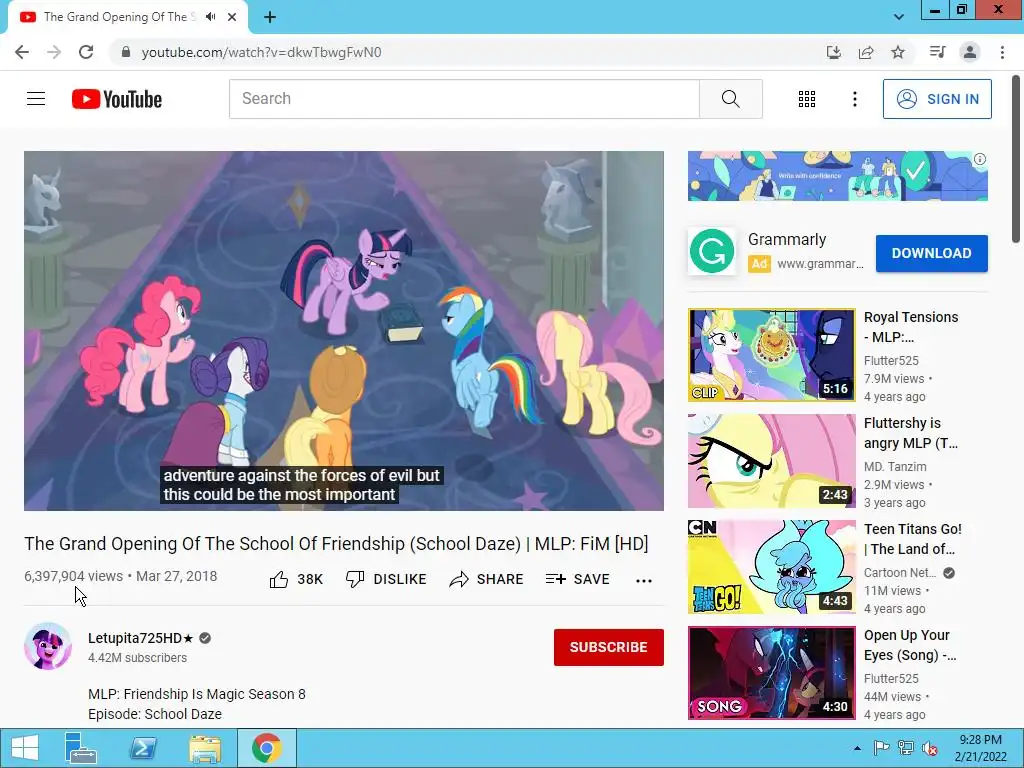Open the Letupita725HD channel name link
This screenshot has width=1024, height=768.
point(141,638)
